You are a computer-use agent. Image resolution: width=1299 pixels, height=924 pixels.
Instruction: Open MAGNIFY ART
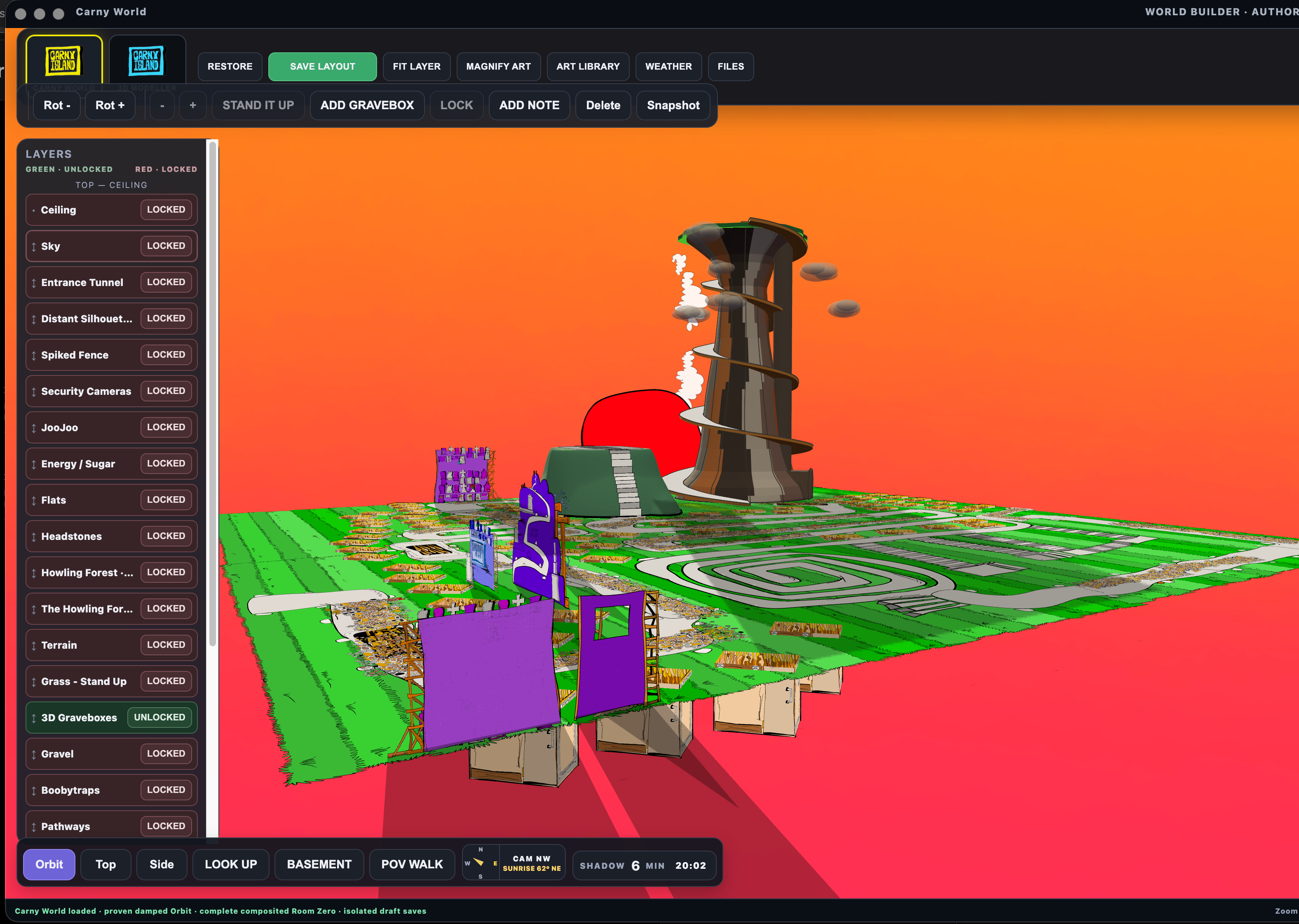point(498,67)
